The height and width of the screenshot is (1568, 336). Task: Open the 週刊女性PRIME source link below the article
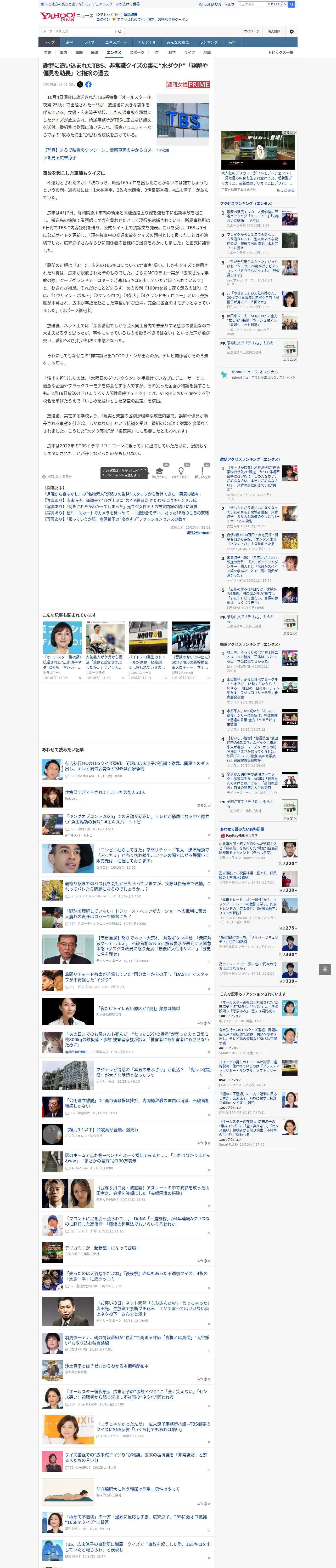(198, 533)
